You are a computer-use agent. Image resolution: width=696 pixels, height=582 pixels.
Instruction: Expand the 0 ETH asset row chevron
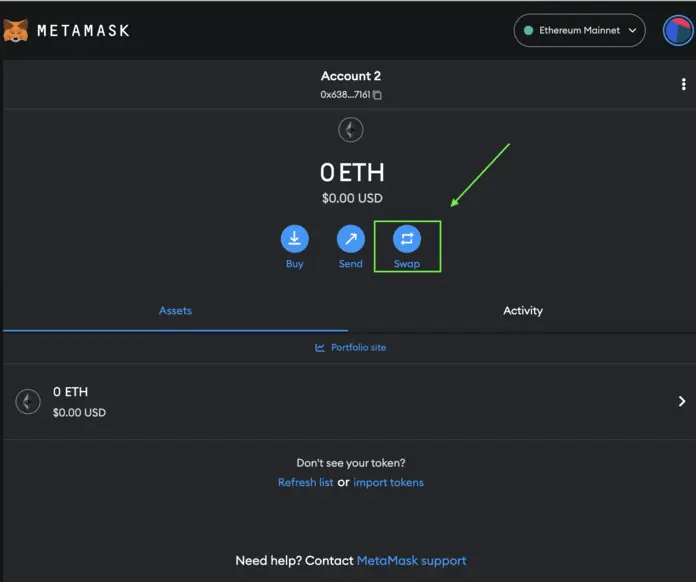(682, 401)
